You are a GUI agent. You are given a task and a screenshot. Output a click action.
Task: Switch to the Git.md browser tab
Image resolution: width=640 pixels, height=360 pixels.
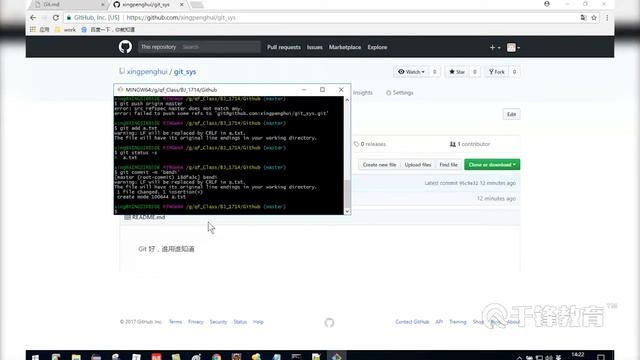tap(67, 4)
